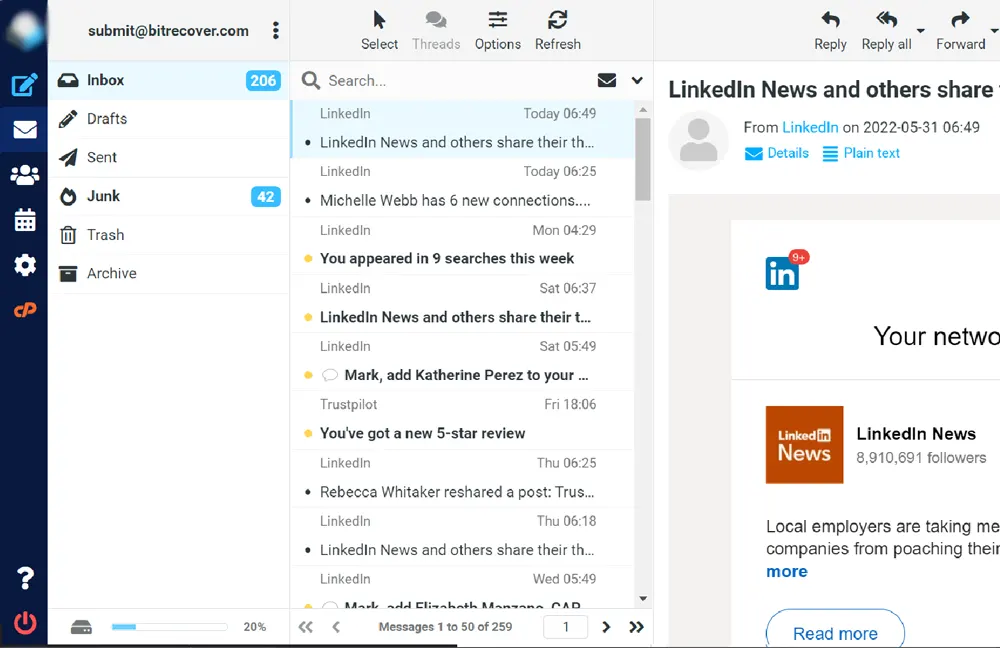The image size is (1000, 648).
Task: Refresh the message list
Action: [x=557, y=31]
